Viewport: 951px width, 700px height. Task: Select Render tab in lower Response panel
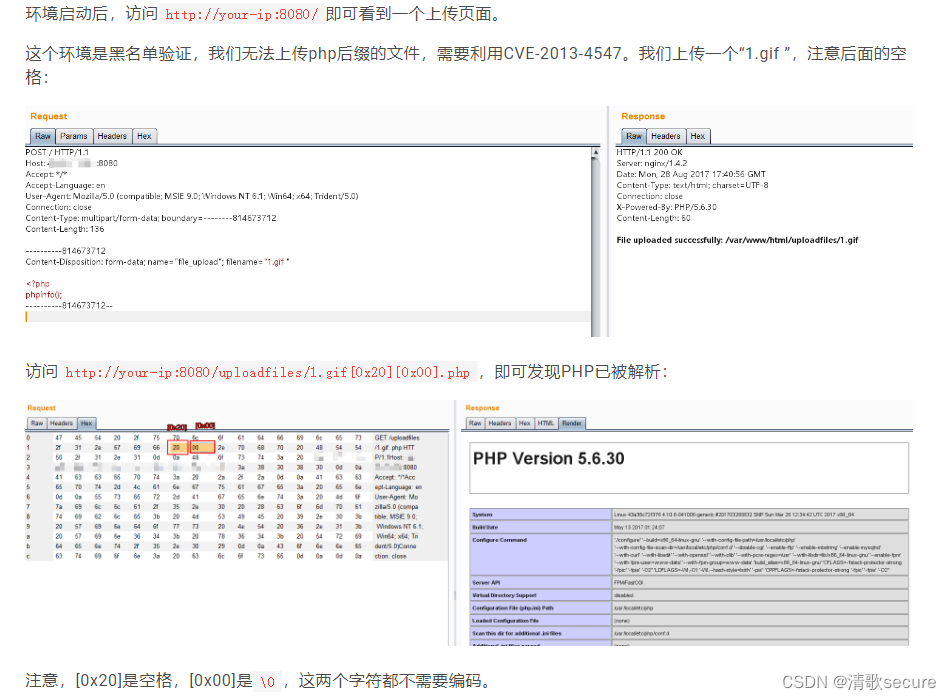[x=571, y=423]
